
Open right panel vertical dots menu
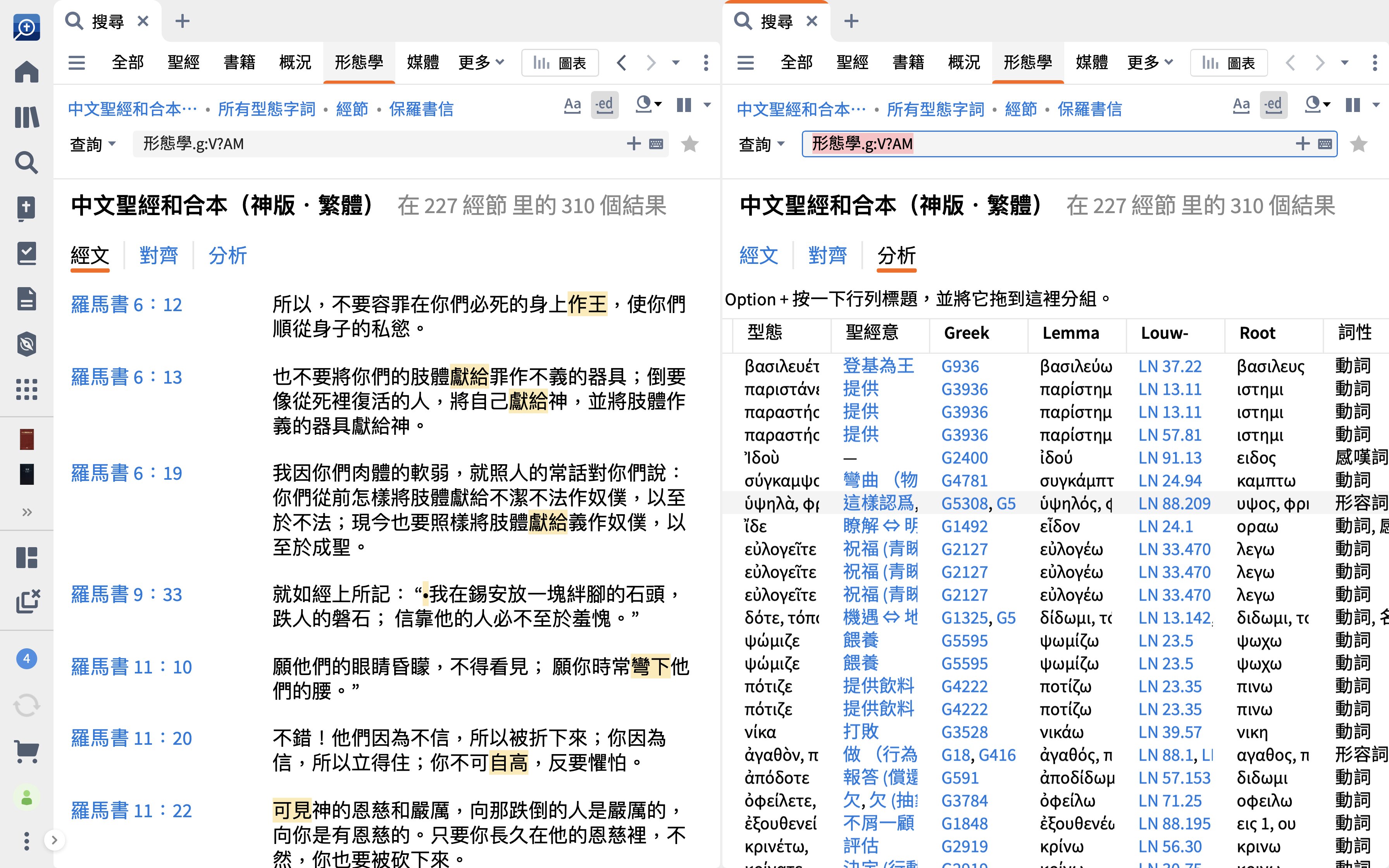click(1375, 62)
